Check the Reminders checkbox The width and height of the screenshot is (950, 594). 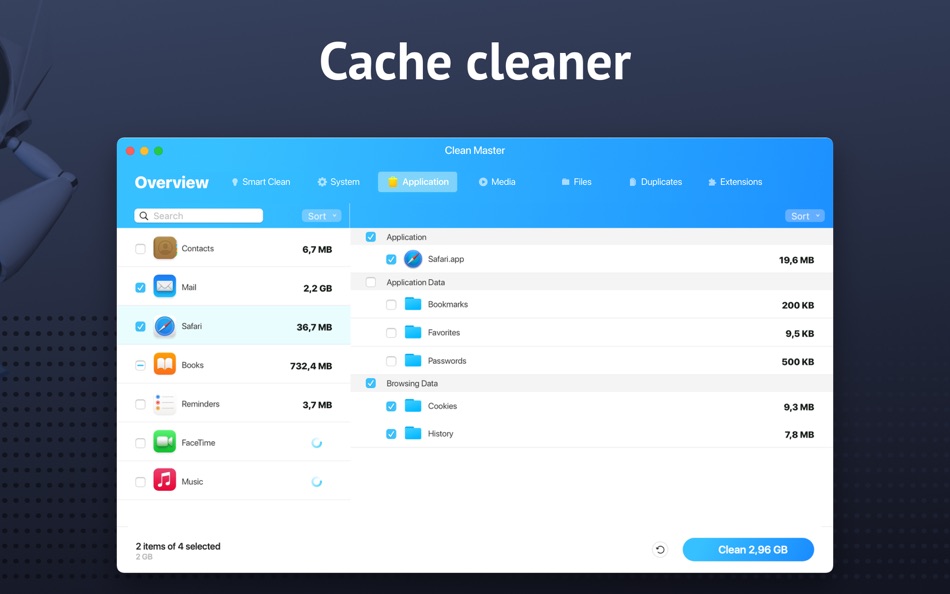coord(140,404)
